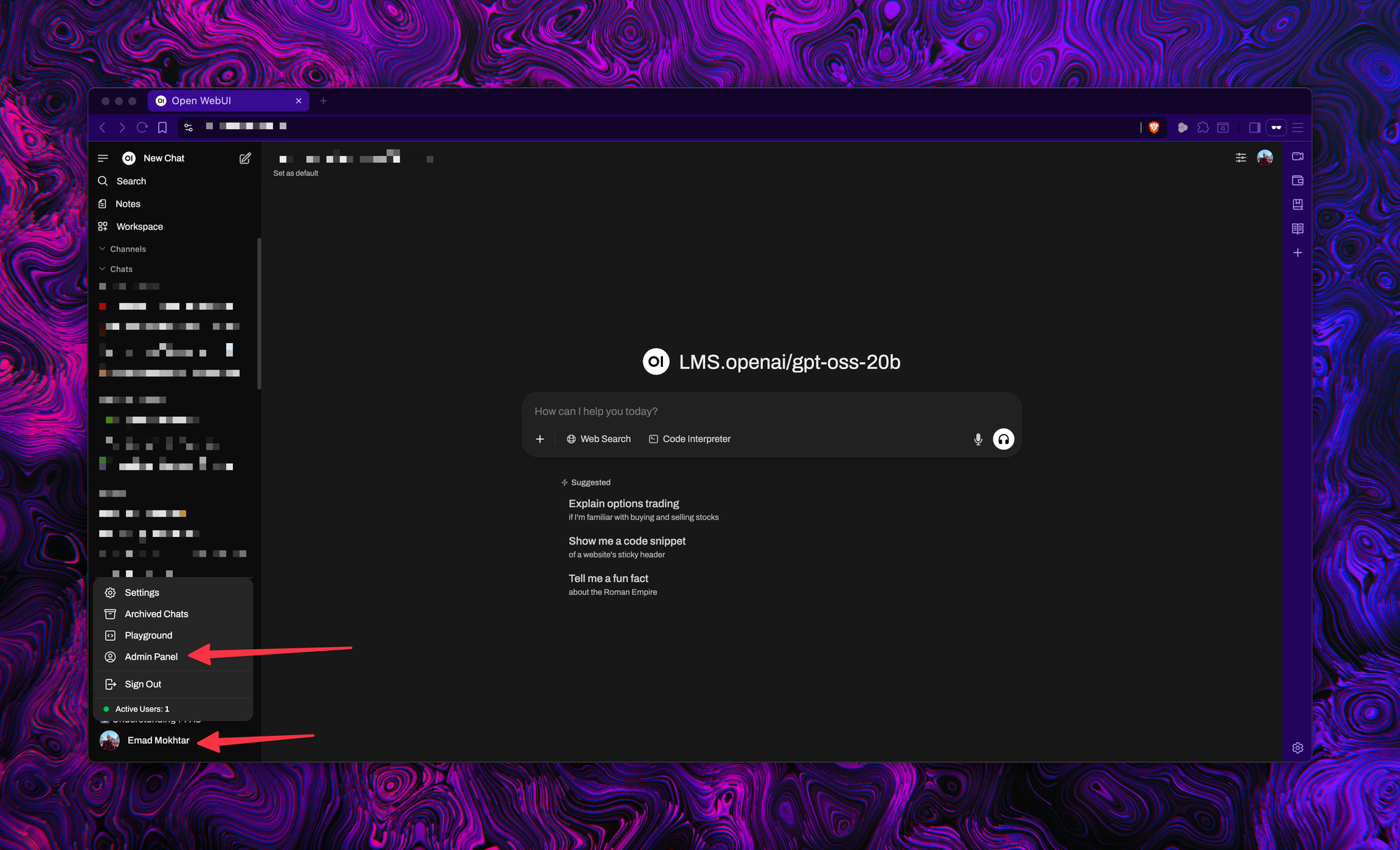Open browser sidebar settings gear icon

click(1297, 748)
